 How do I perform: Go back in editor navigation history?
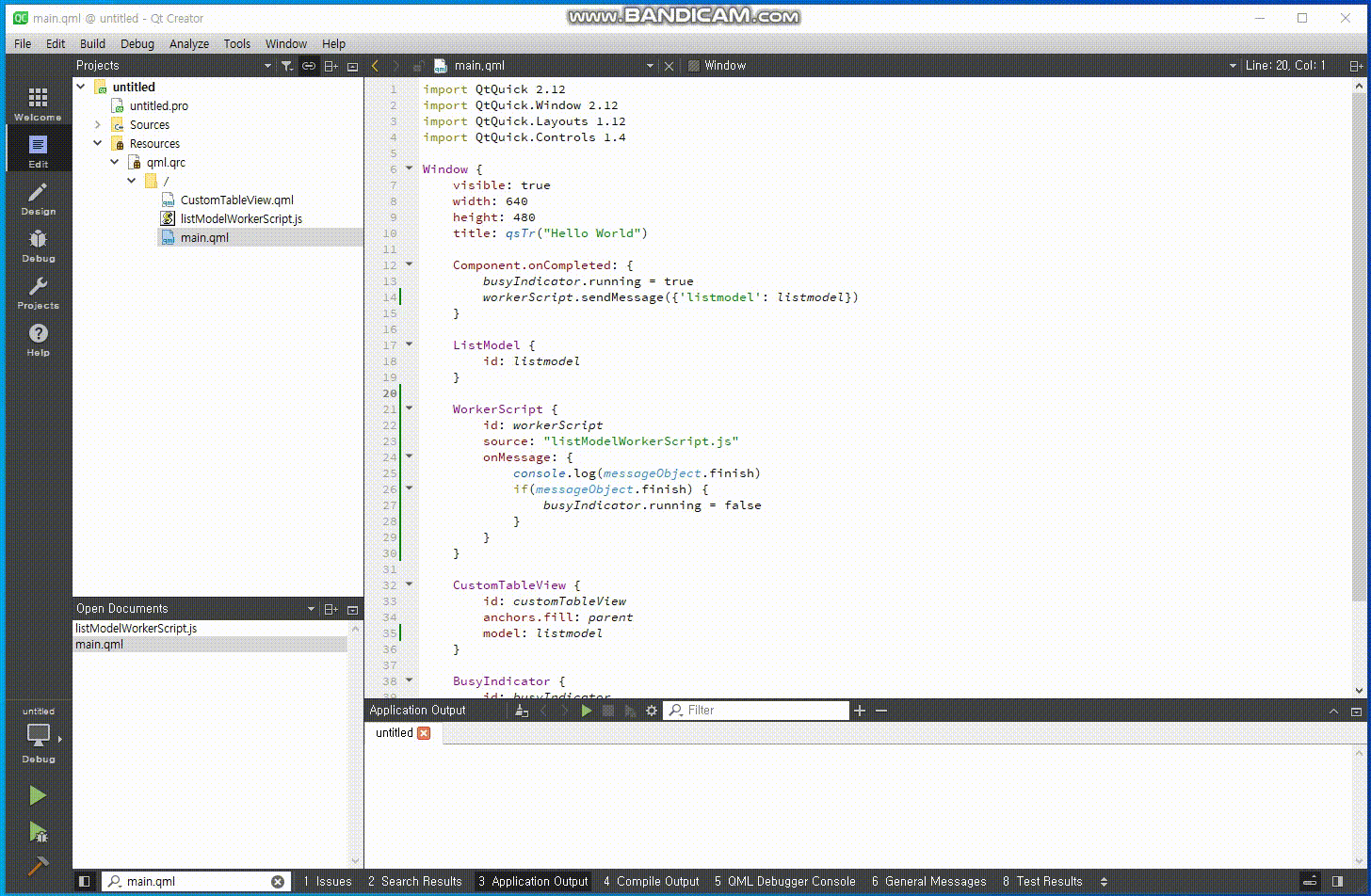click(x=375, y=66)
